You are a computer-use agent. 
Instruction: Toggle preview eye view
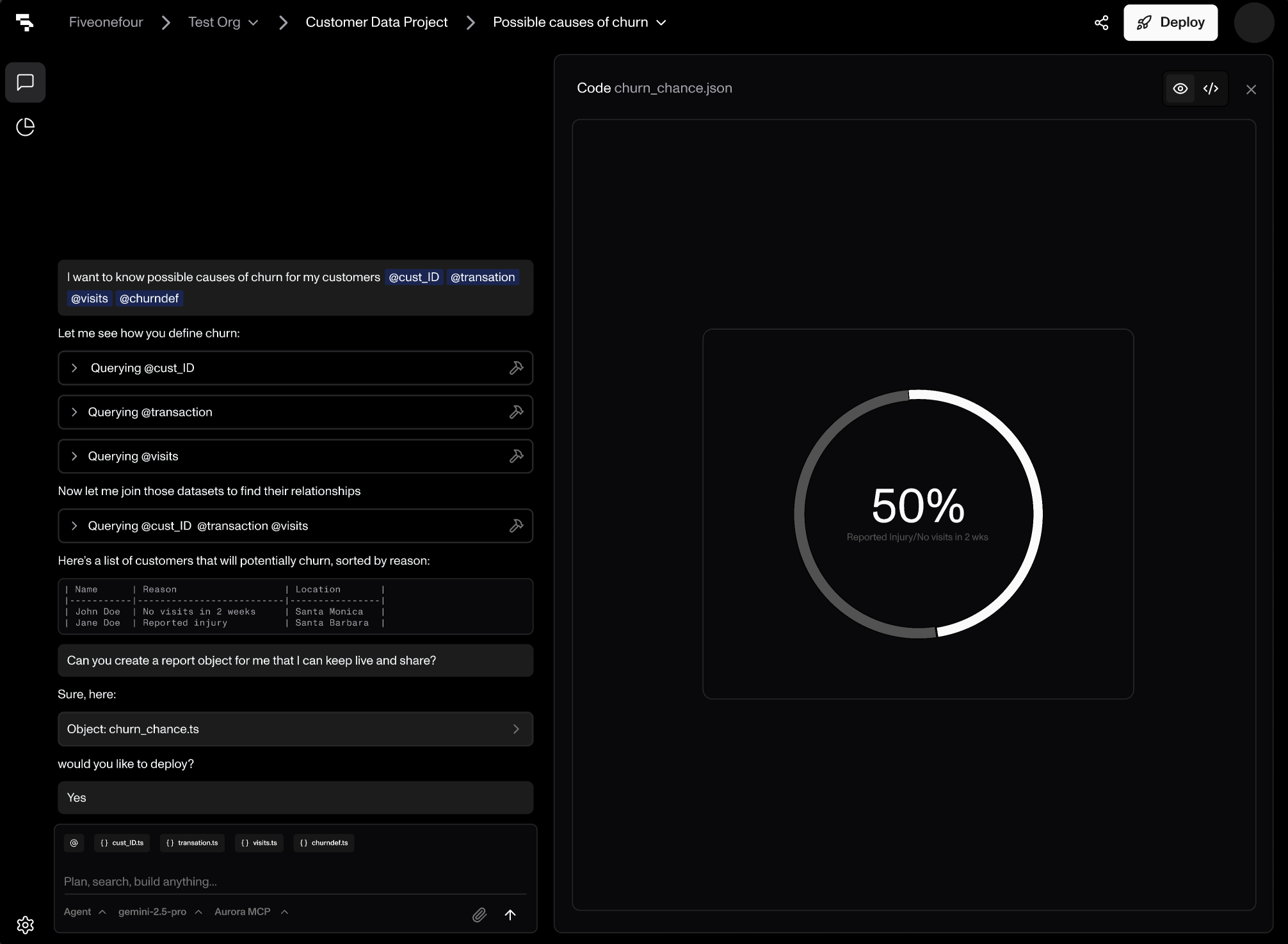pyautogui.click(x=1180, y=88)
